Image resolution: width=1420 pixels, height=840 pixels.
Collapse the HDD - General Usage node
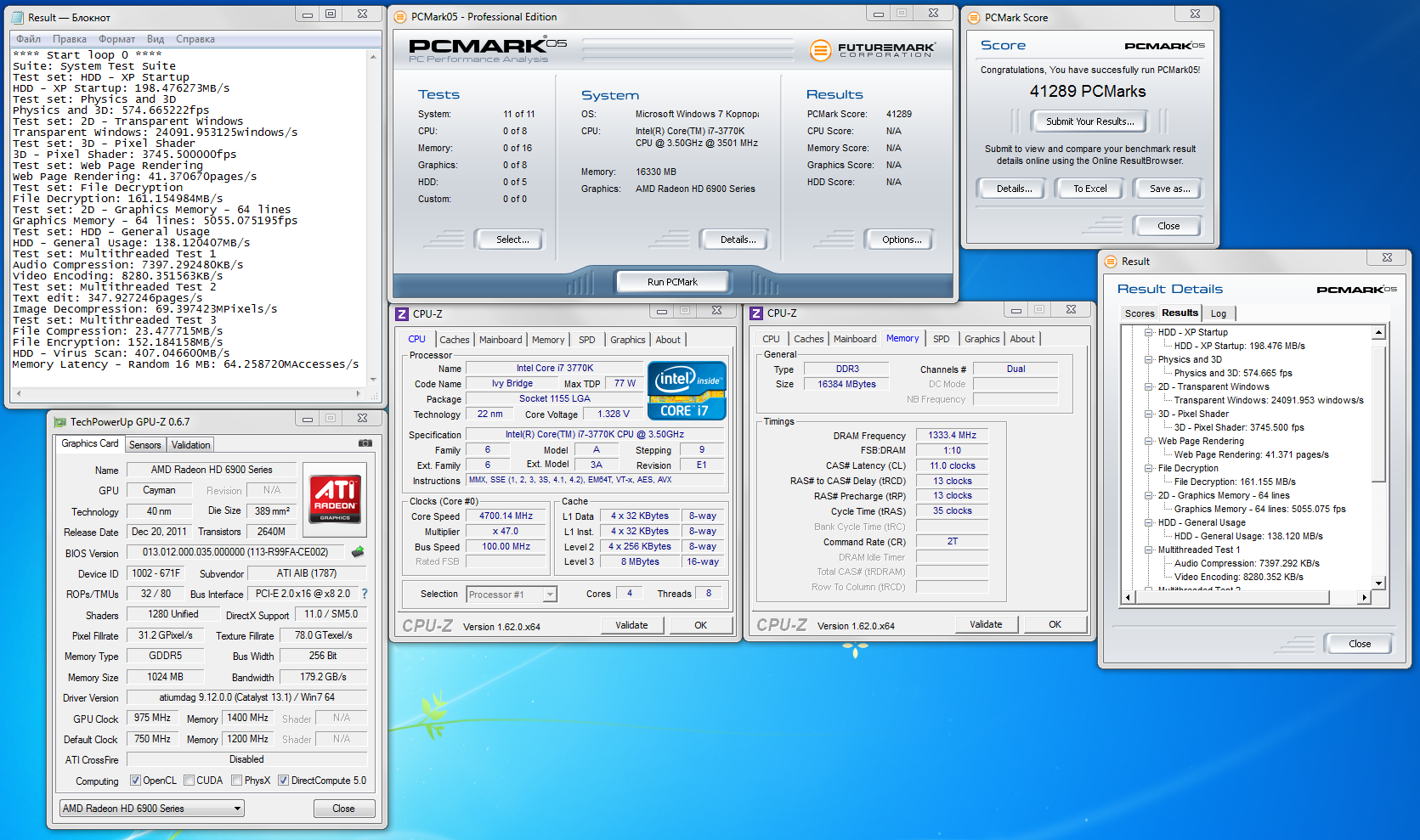(x=1148, y=522)
